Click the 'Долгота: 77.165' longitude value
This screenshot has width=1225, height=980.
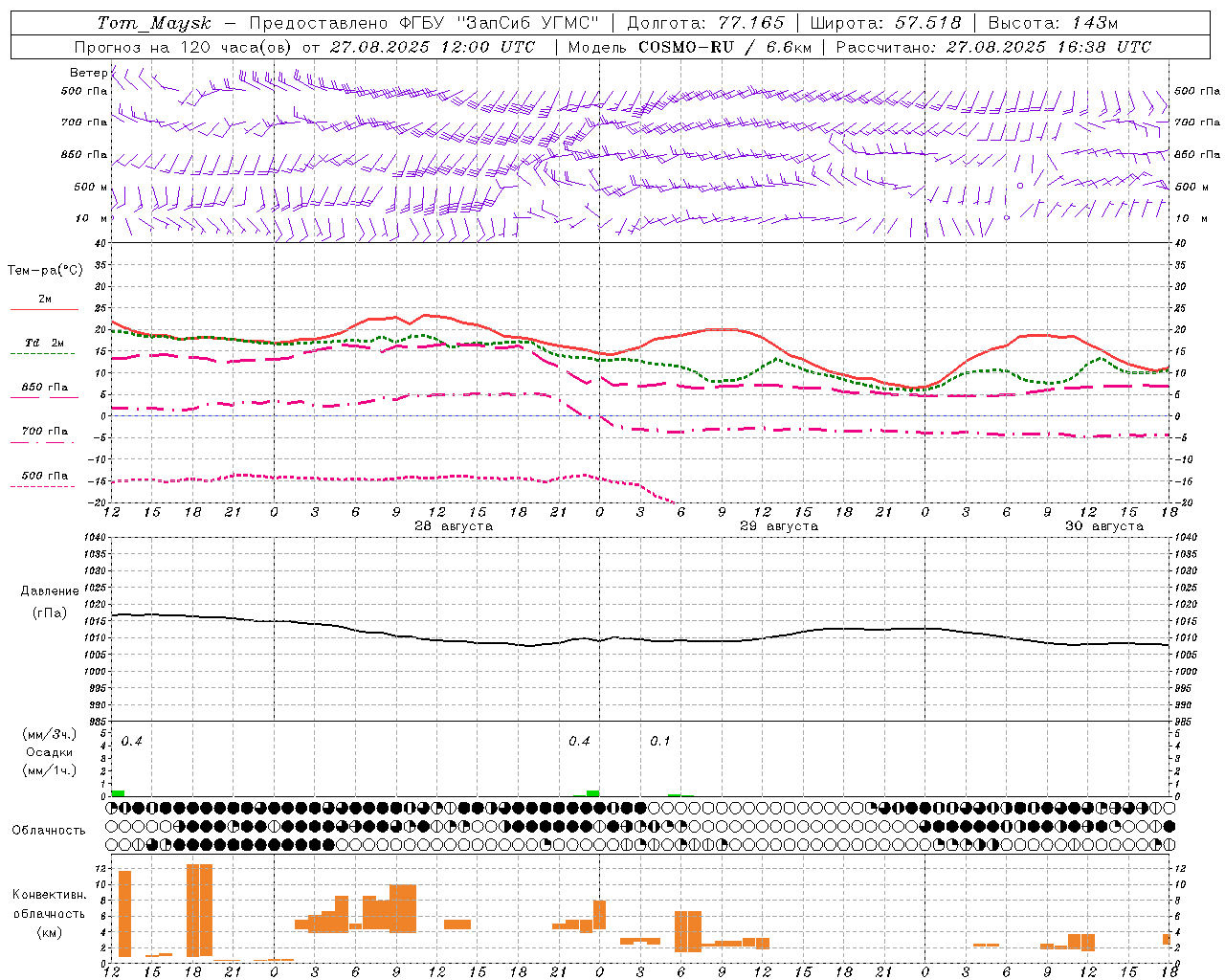(705, 23)
